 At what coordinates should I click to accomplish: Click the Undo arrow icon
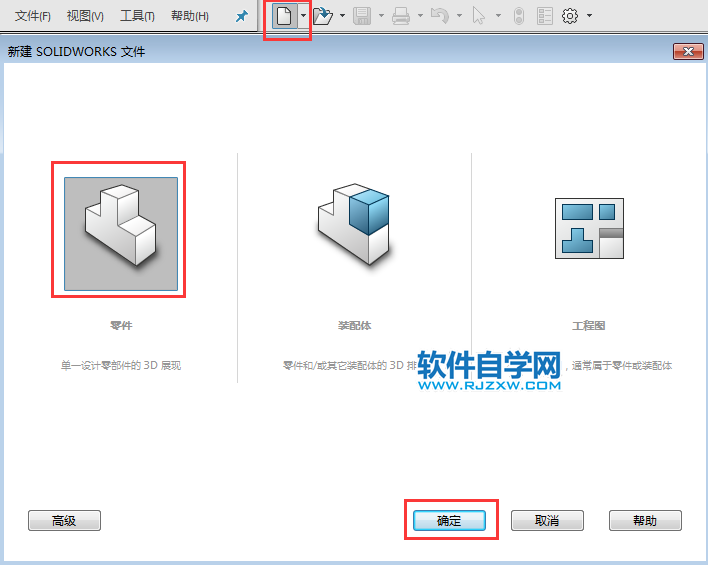tap(440, 16)
